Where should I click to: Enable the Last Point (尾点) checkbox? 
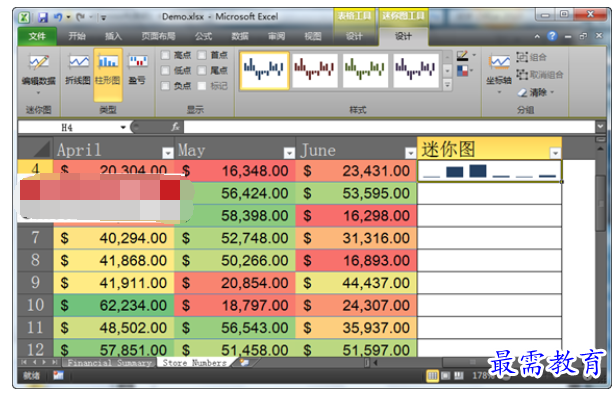pyautogui.click(x=202, y=70)
